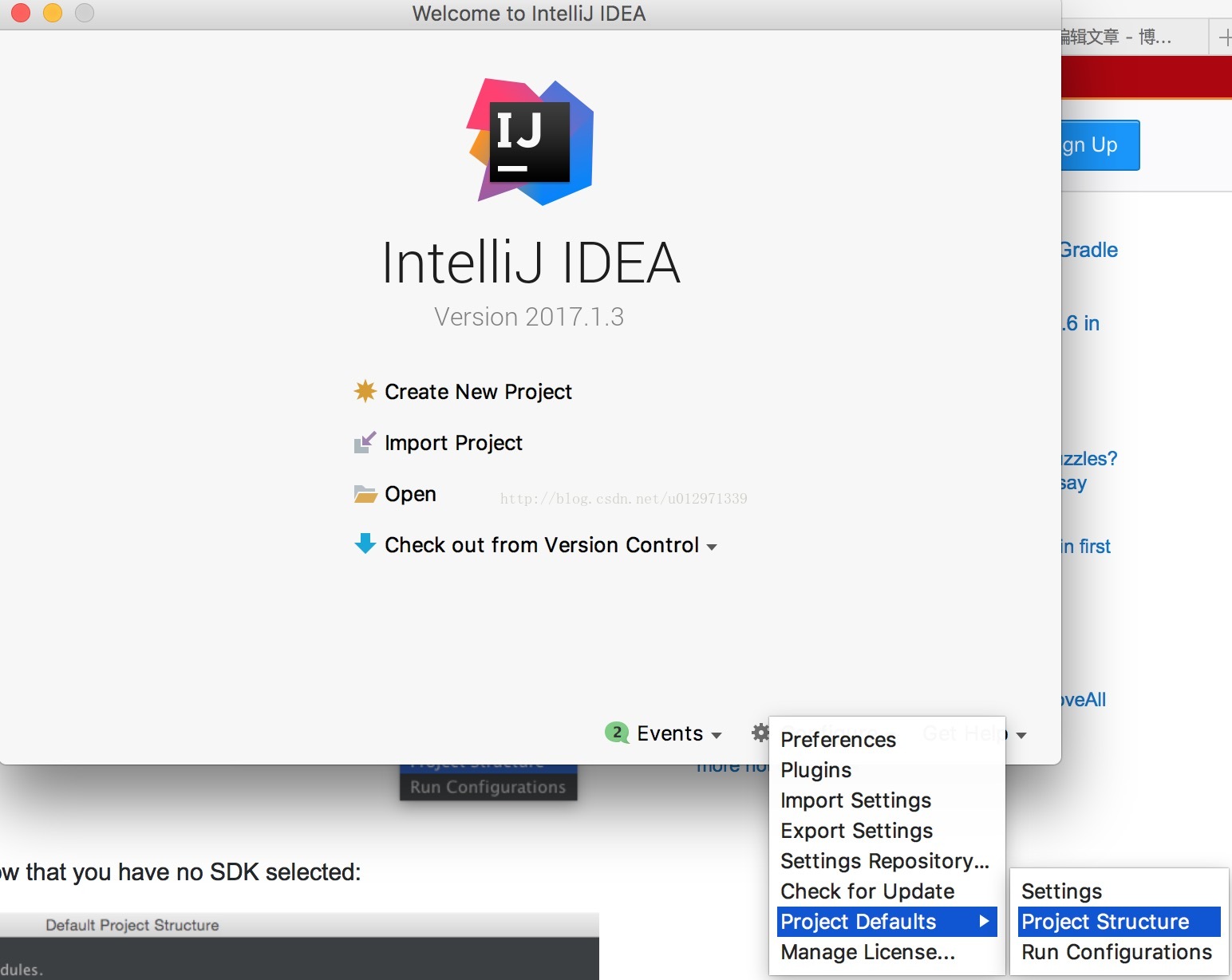Click the Create New Project star icon

[x=365, y=391]
